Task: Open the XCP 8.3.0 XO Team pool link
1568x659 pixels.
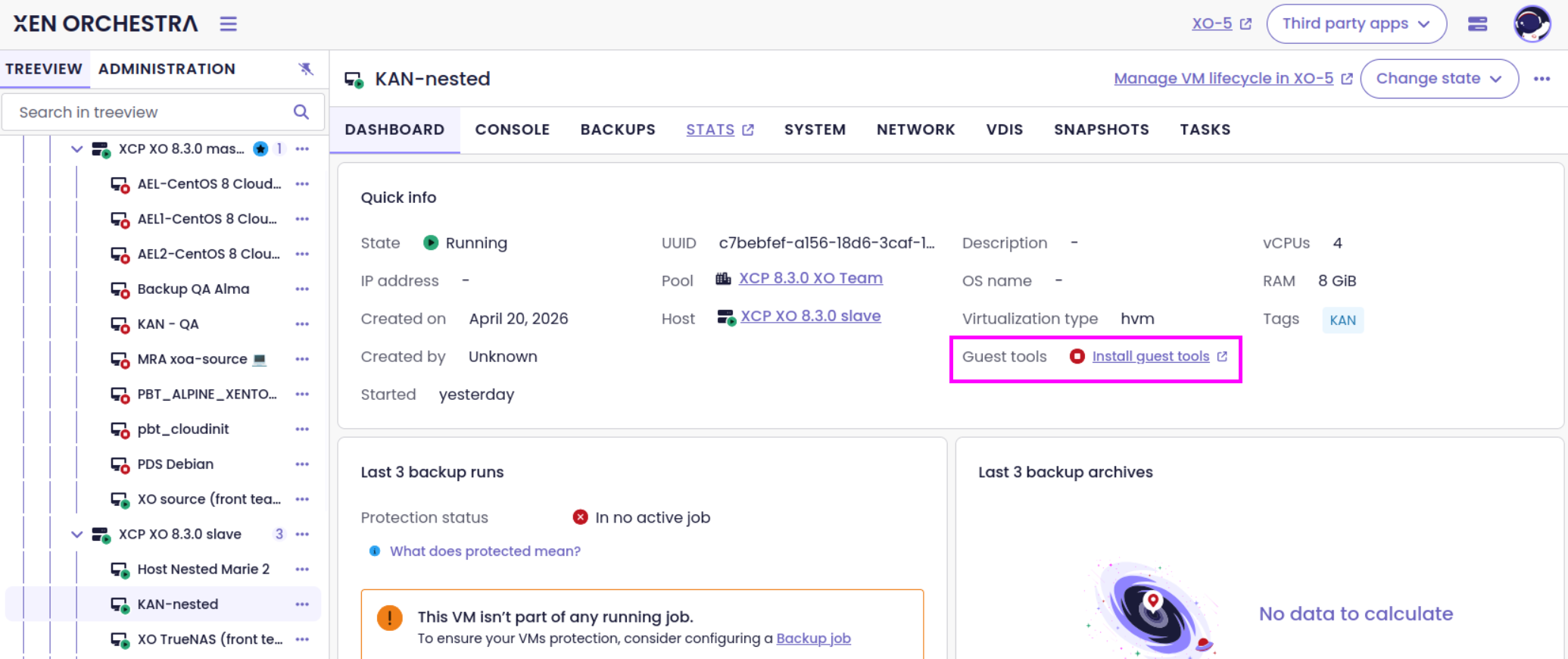Action: [810, 278]
